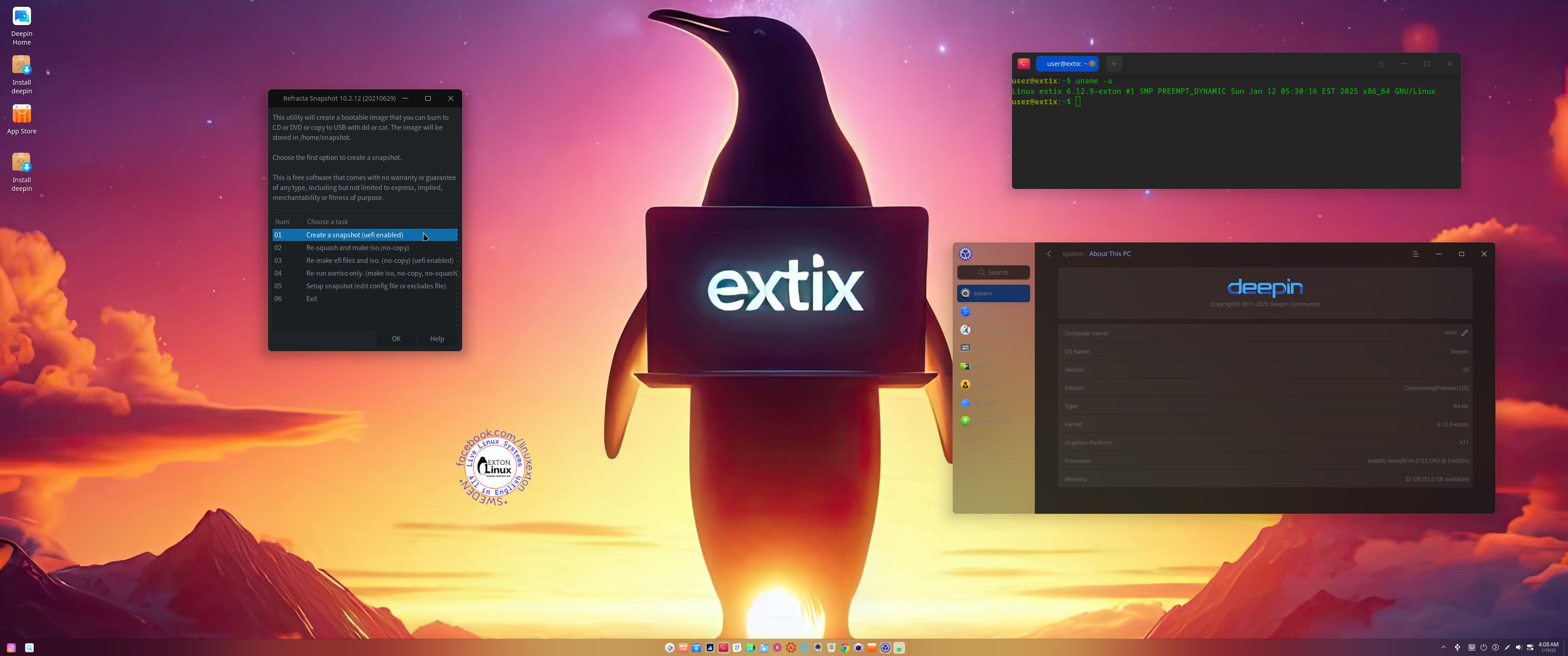
Task: Select Account in Control Center sidebar
Action: [993, 384]
